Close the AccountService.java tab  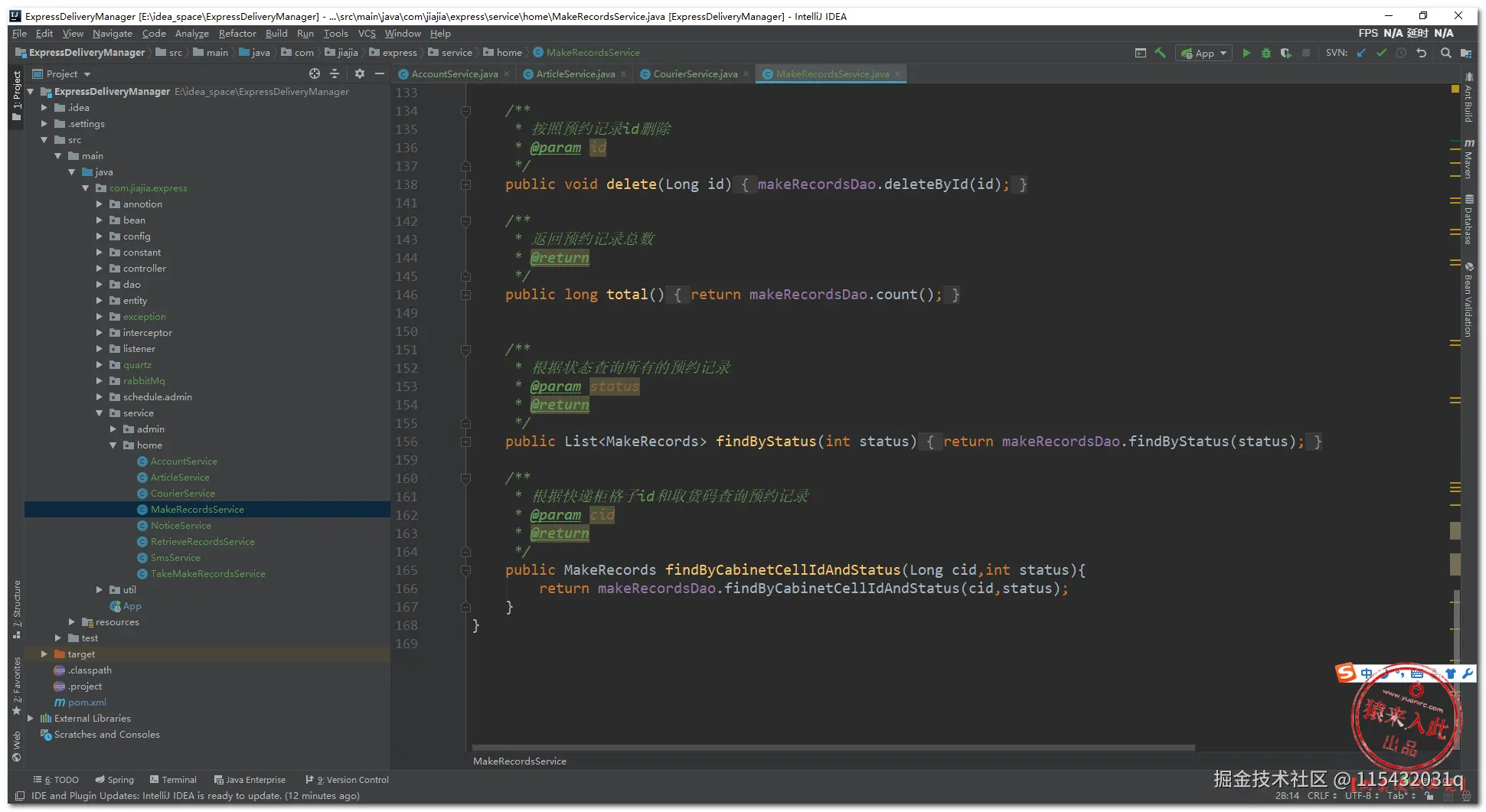click(507, 74)
